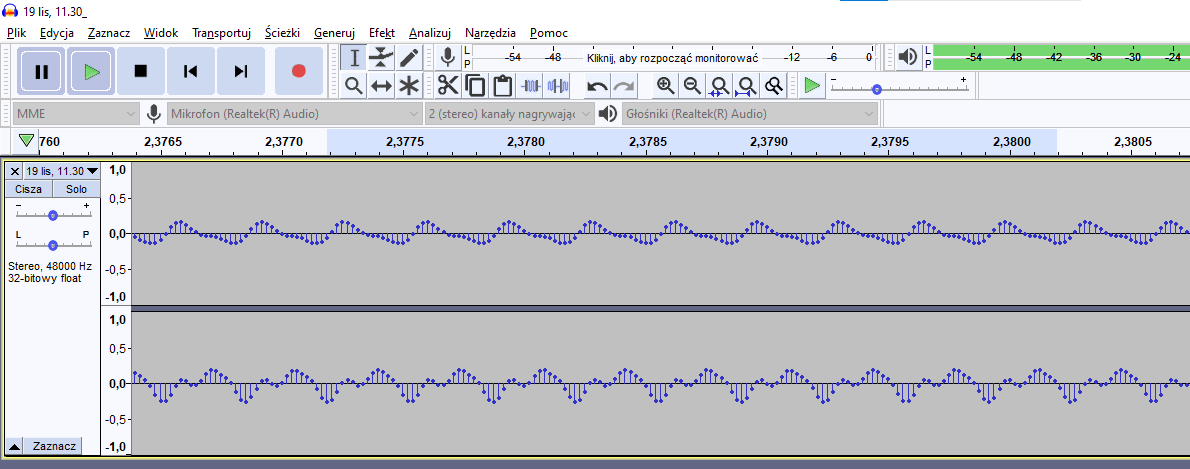Viewport: 1190px width, 469px height.
Task: Toggle zoom with the zoom toggle icon
Action: (x=773, y=86)
